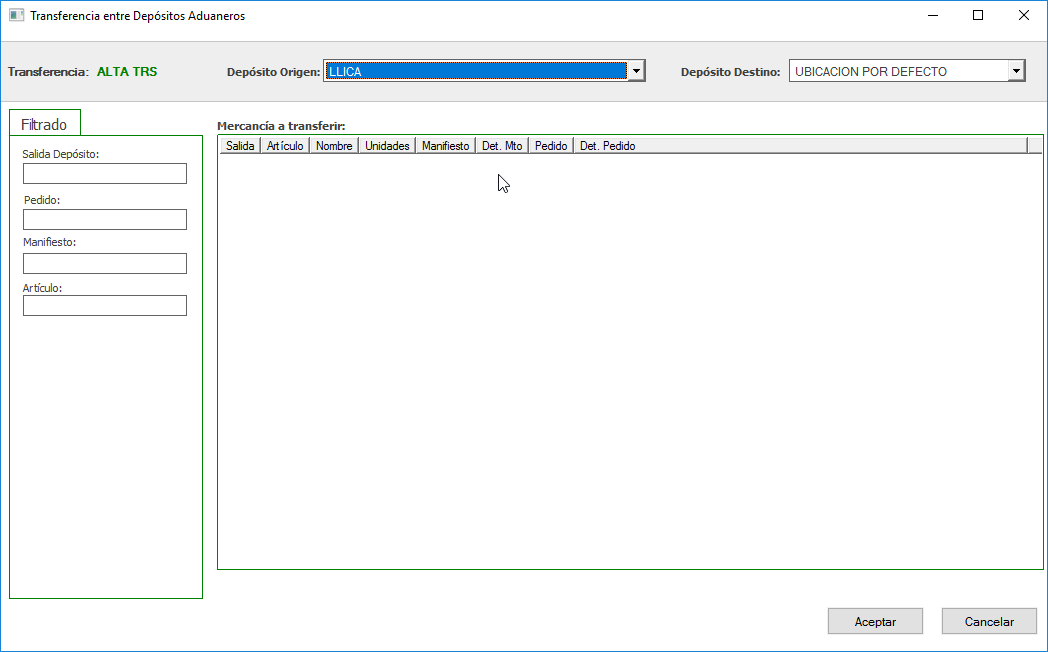Switch to the Filtrado tab
The width and height of the screenshot is (1048, 652).
tap(45, 125)
